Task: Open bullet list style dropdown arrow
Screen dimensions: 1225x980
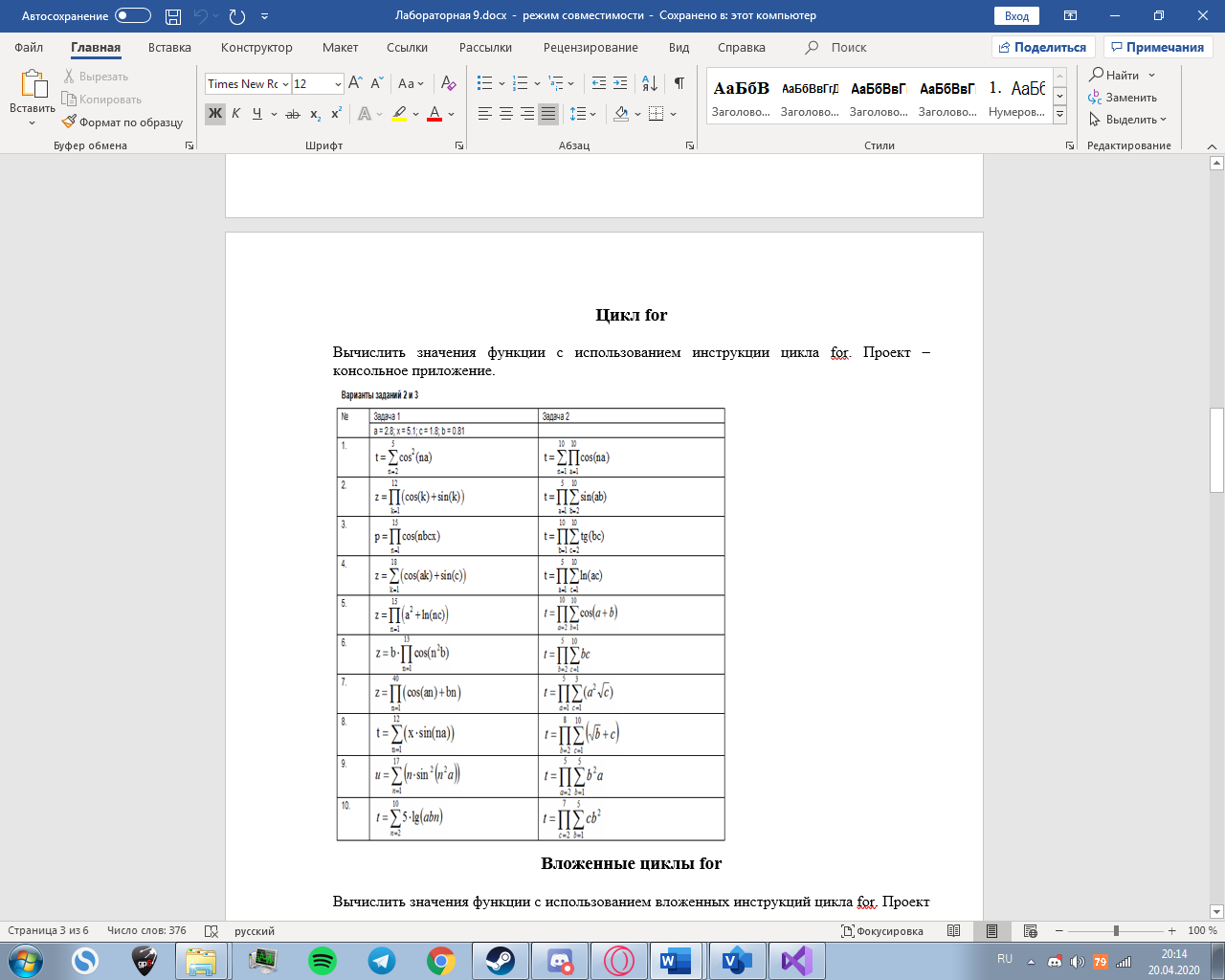Action: (501, 84)
